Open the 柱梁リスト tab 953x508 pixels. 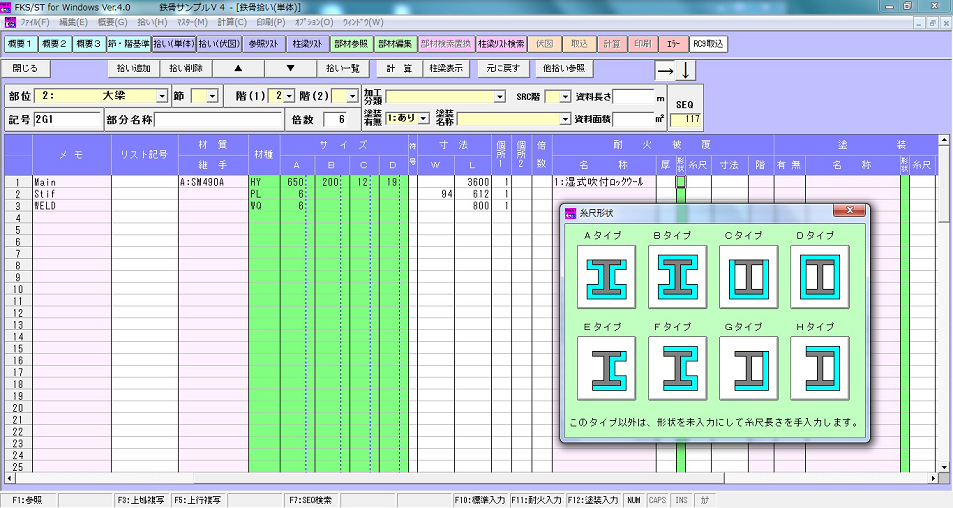pyautogui.click(x=308, y=44)
